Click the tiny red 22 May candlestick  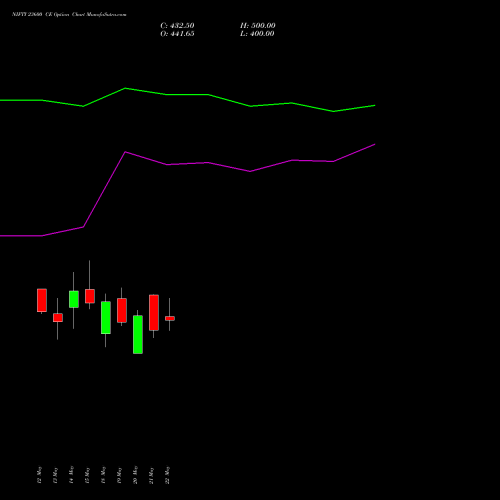point(170,318)
